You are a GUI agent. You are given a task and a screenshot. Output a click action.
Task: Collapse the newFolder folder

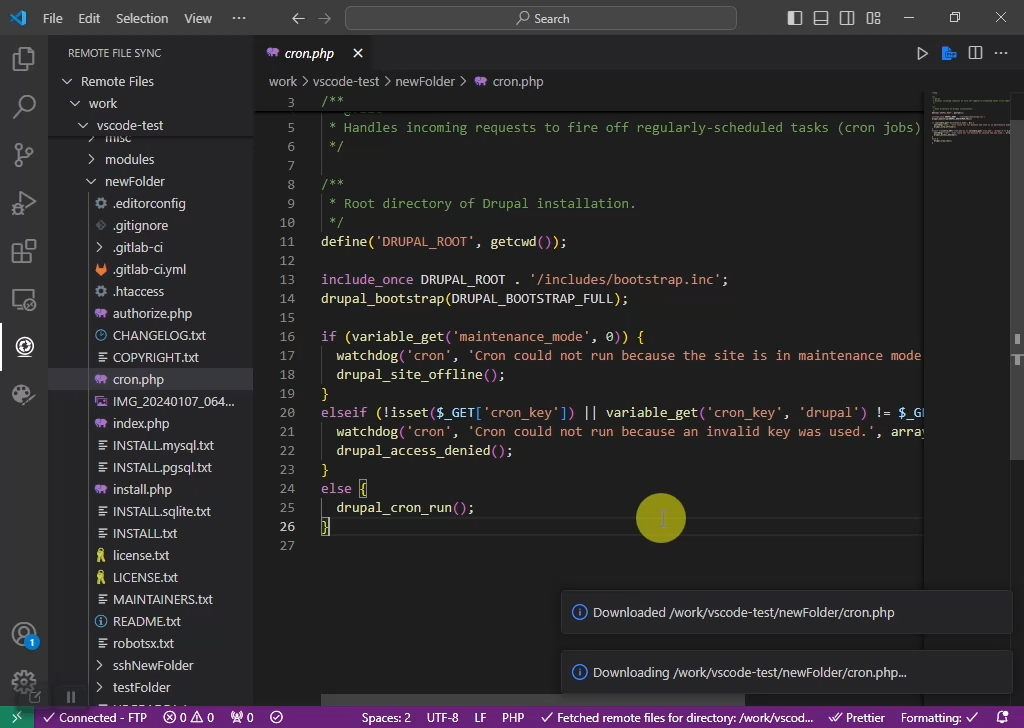point(91,182)
